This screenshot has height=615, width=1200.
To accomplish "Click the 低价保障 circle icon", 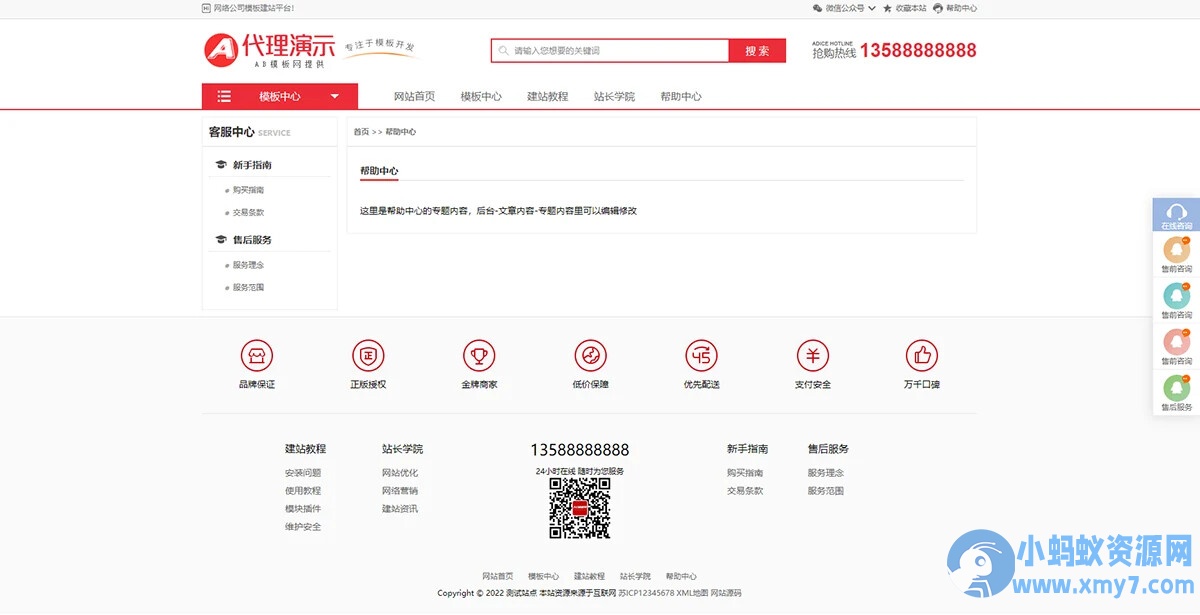I will 591,355.
